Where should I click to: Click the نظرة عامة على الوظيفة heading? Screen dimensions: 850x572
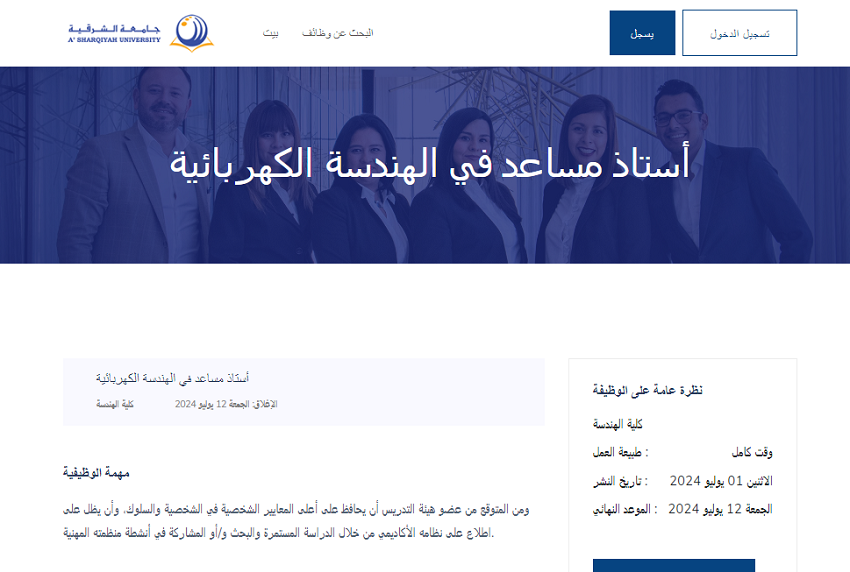pos(647,390)
